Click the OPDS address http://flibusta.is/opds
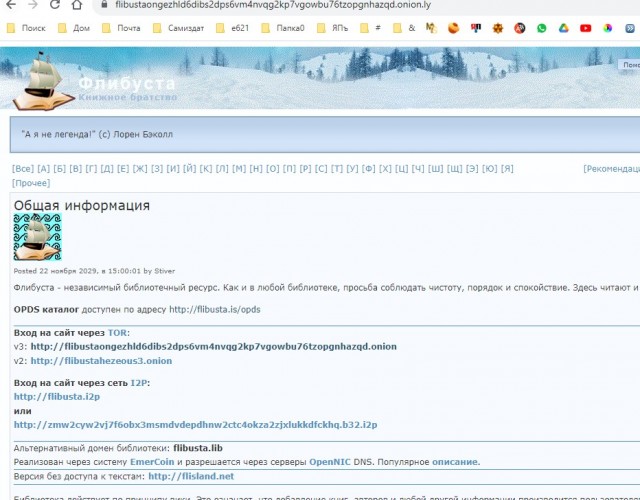Screen dimensions: 640x500 (x=215, y=309)
